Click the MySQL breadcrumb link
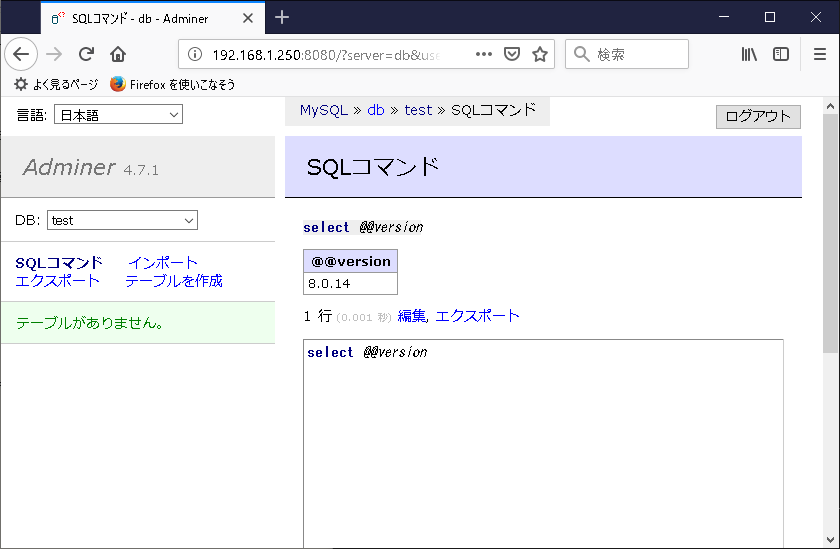Viewport: 840px width, 549px height. coord(324,110)
